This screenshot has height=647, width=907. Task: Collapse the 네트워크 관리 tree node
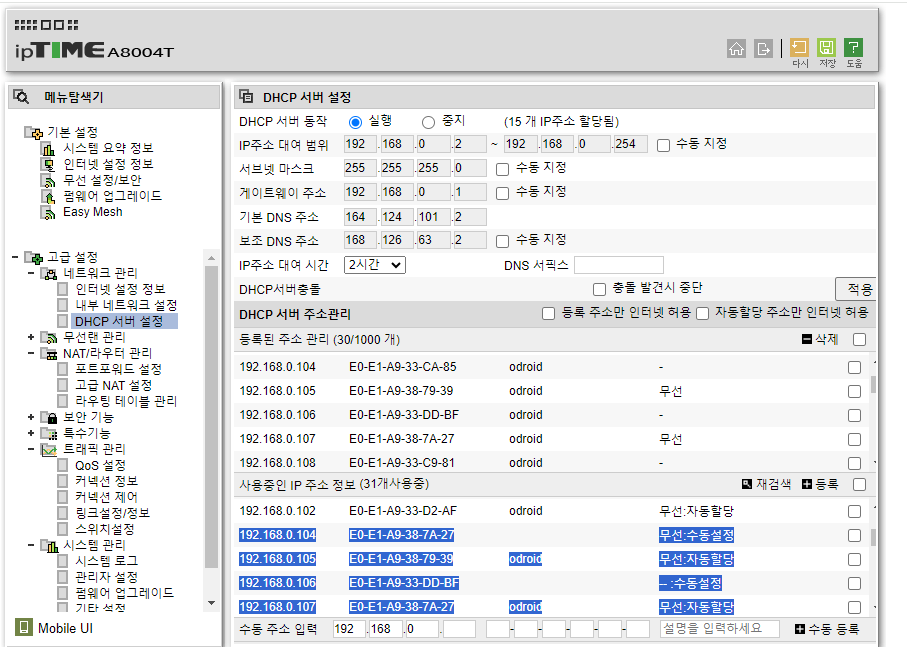(31, 273)
